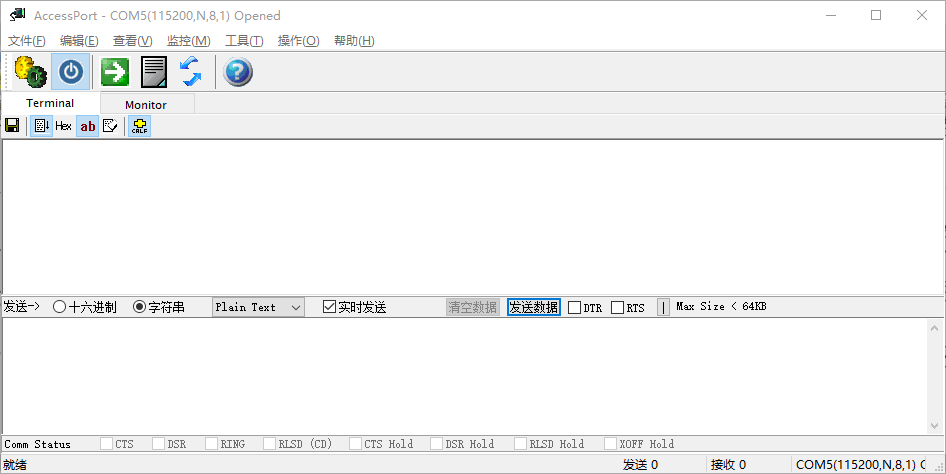The height and width of the screenshot is (474, 946).
Task: Uncheck the 实时发送 checkbox
Action: (329, 307)
